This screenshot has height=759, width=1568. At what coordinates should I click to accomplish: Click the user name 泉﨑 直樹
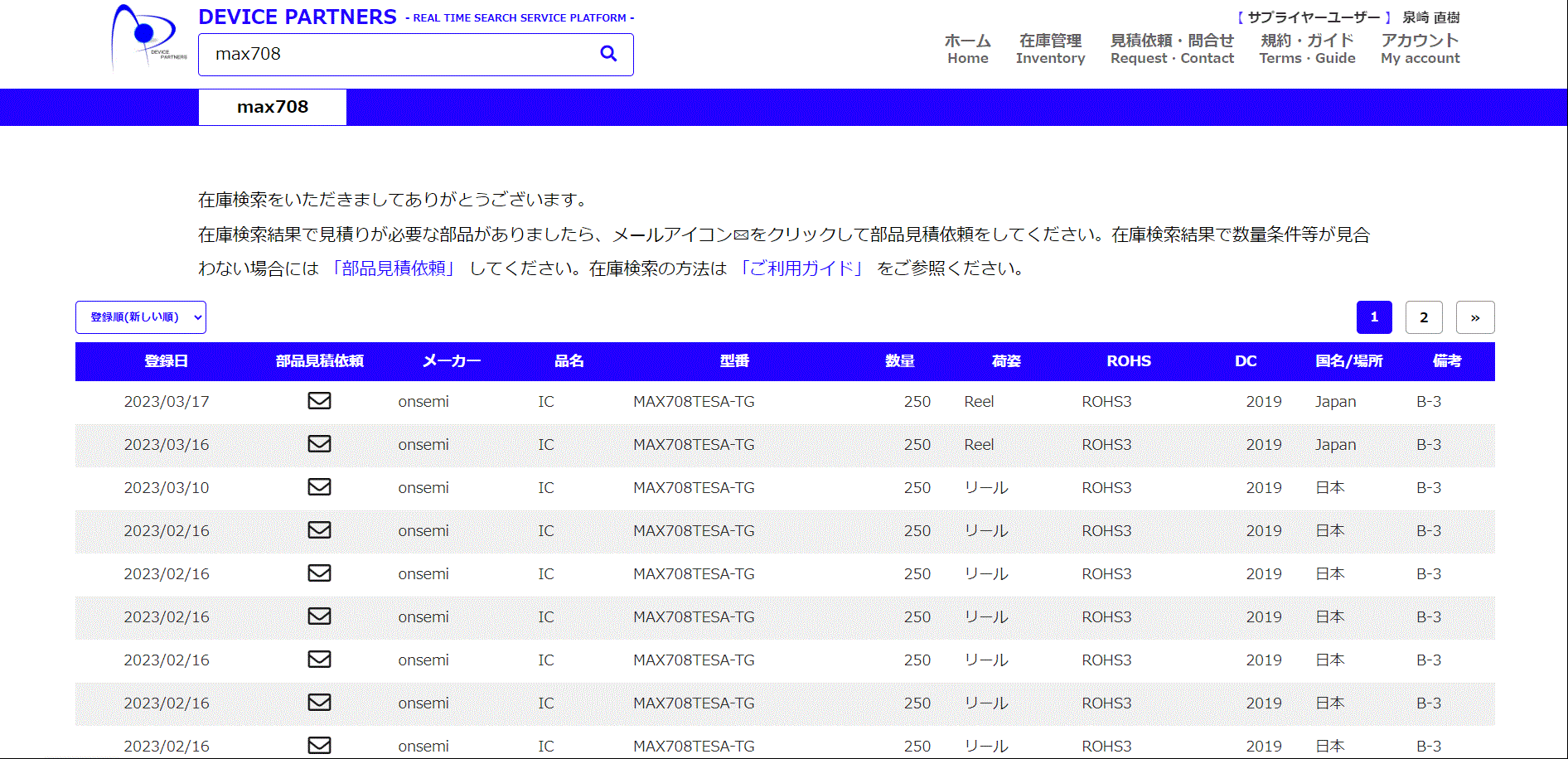(1431, 17)
